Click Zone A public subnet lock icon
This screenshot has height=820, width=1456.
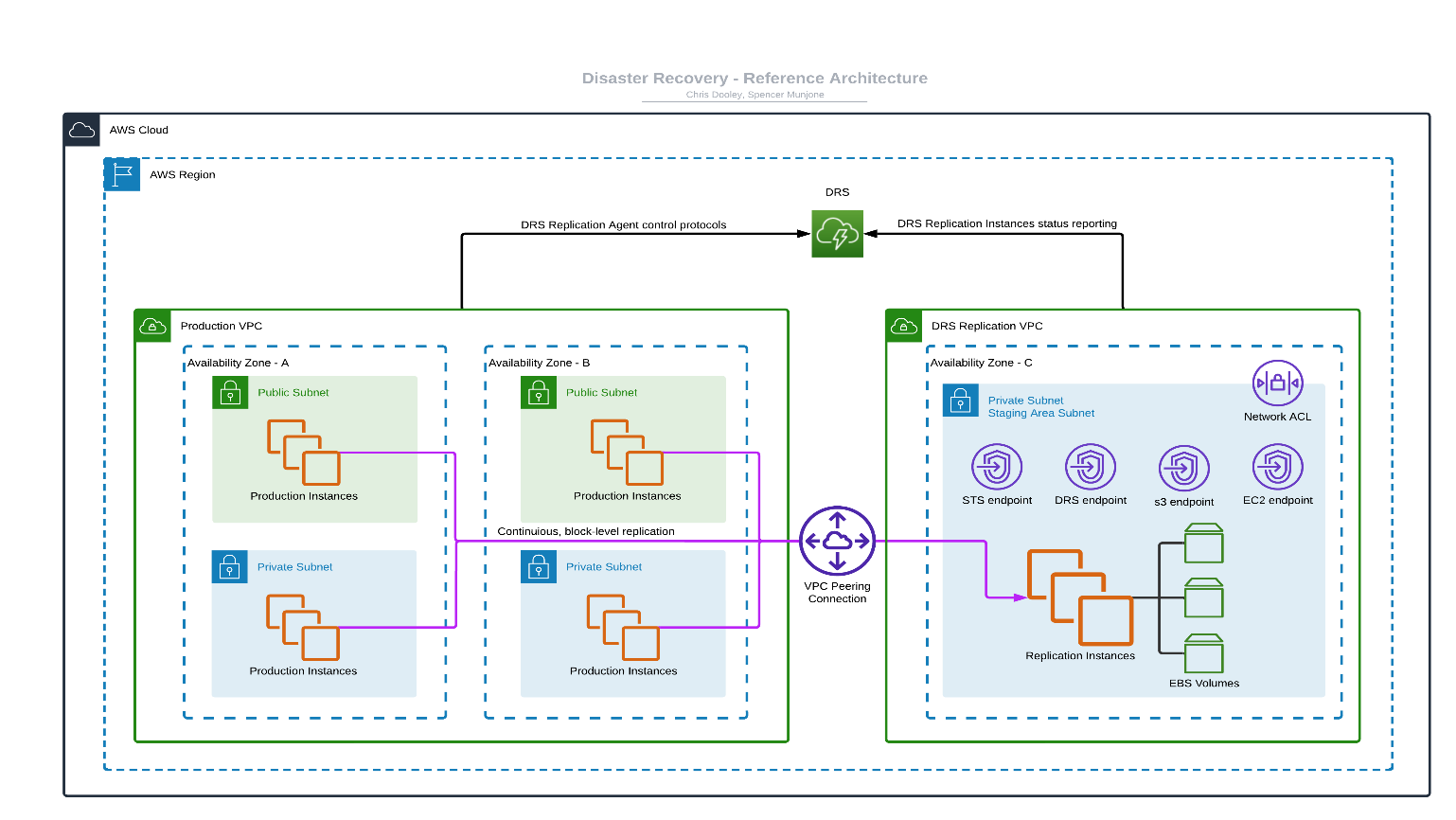click(x=230, y=393)
